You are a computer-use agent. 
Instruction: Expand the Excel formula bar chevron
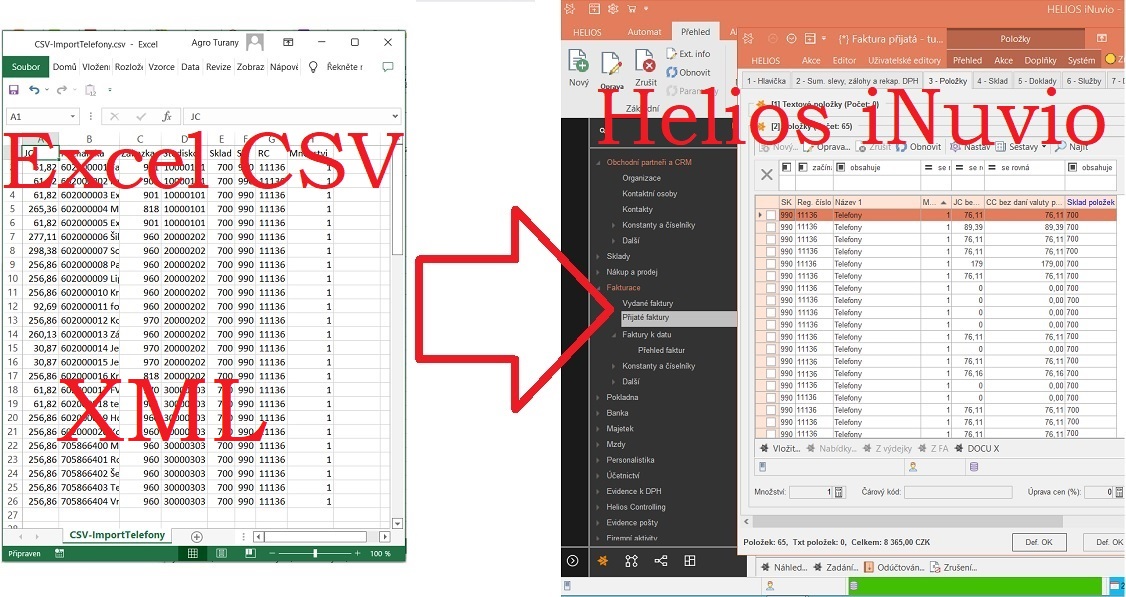pos(395,116)
